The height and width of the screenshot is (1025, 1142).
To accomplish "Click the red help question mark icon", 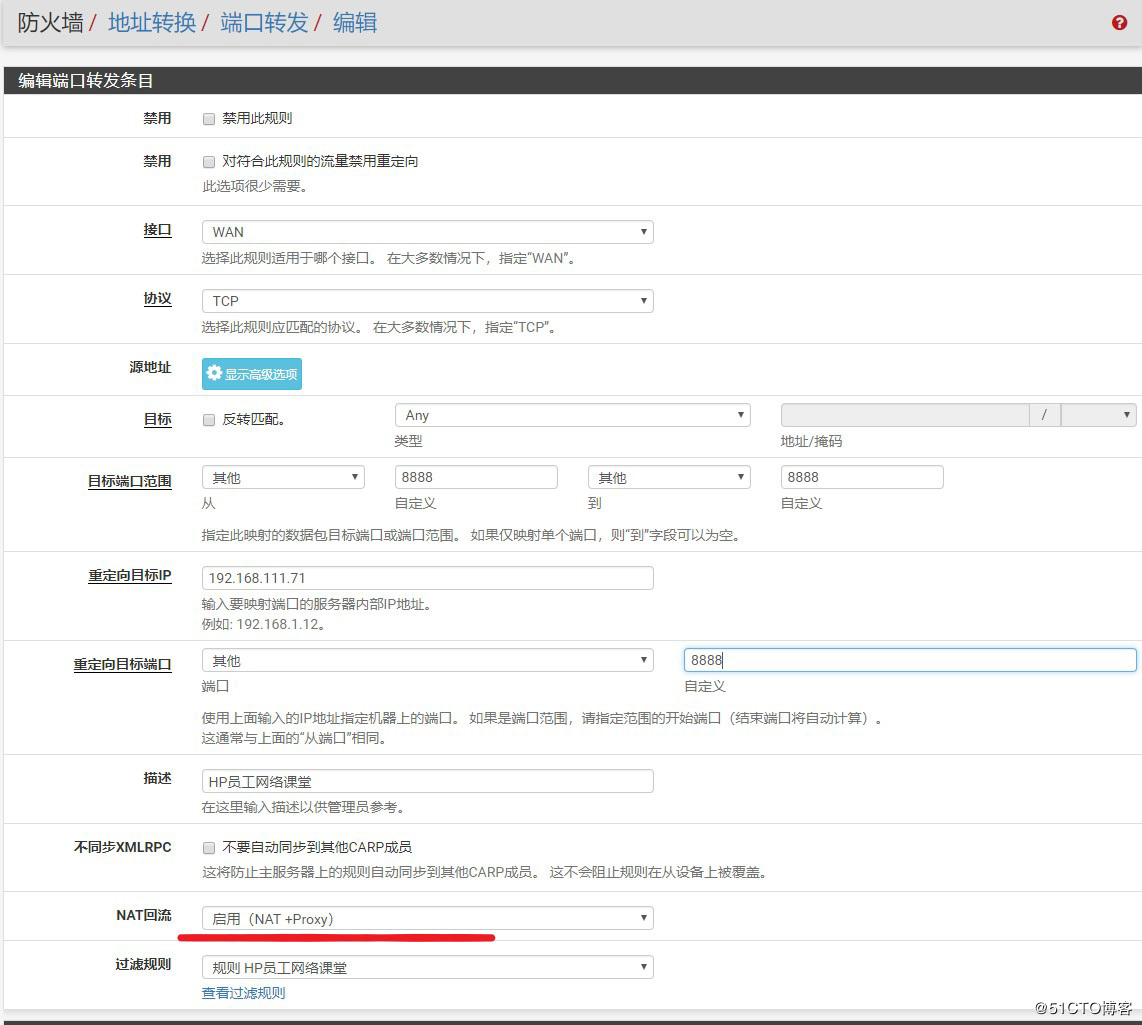I will (1119, 23).
